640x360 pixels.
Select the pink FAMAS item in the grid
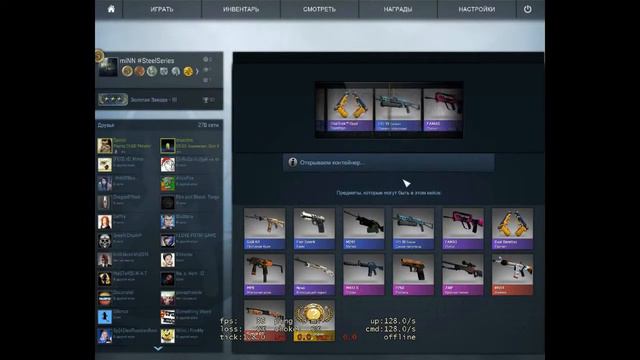[463, 229]
